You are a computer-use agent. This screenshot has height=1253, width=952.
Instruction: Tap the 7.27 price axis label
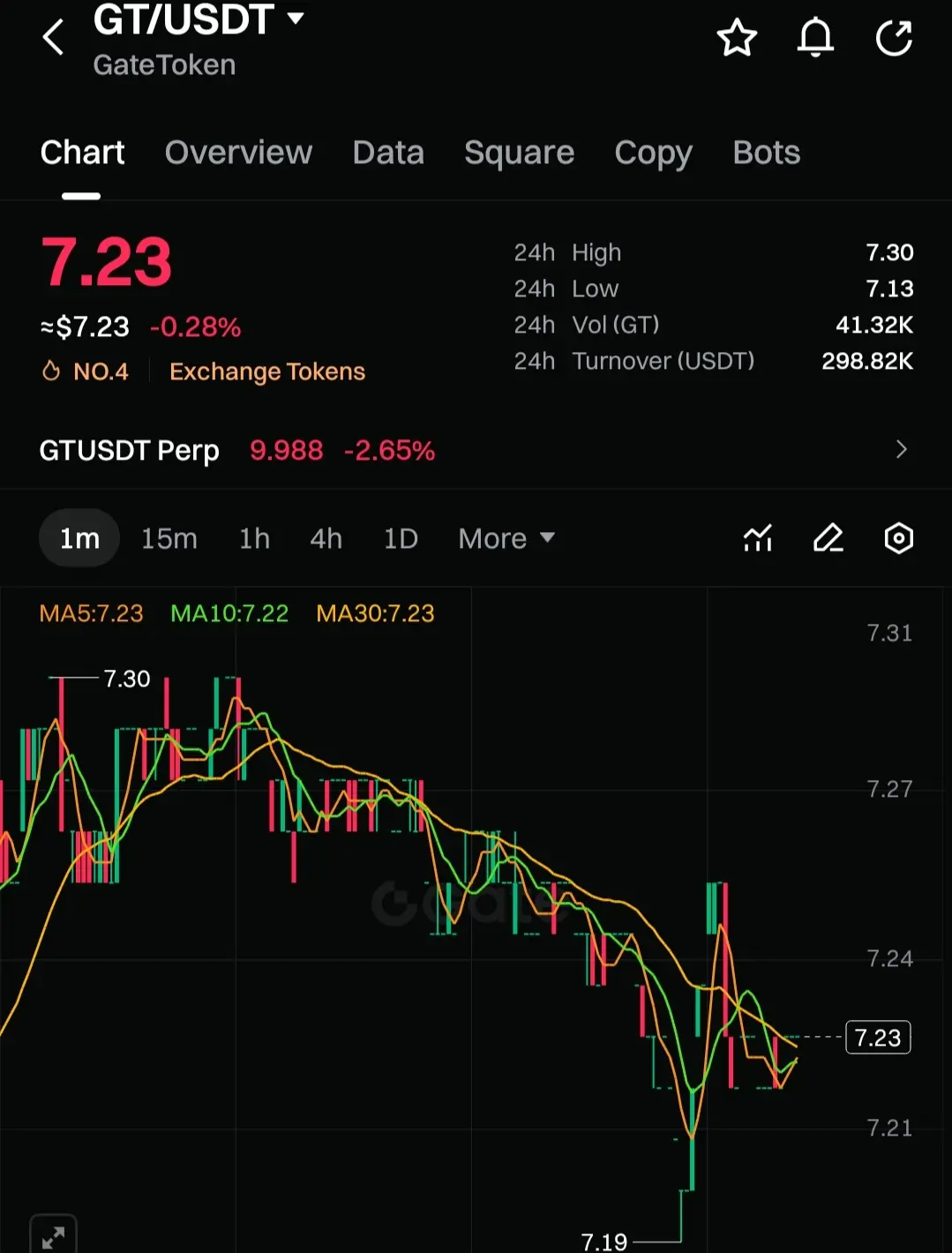click(889, 789)
